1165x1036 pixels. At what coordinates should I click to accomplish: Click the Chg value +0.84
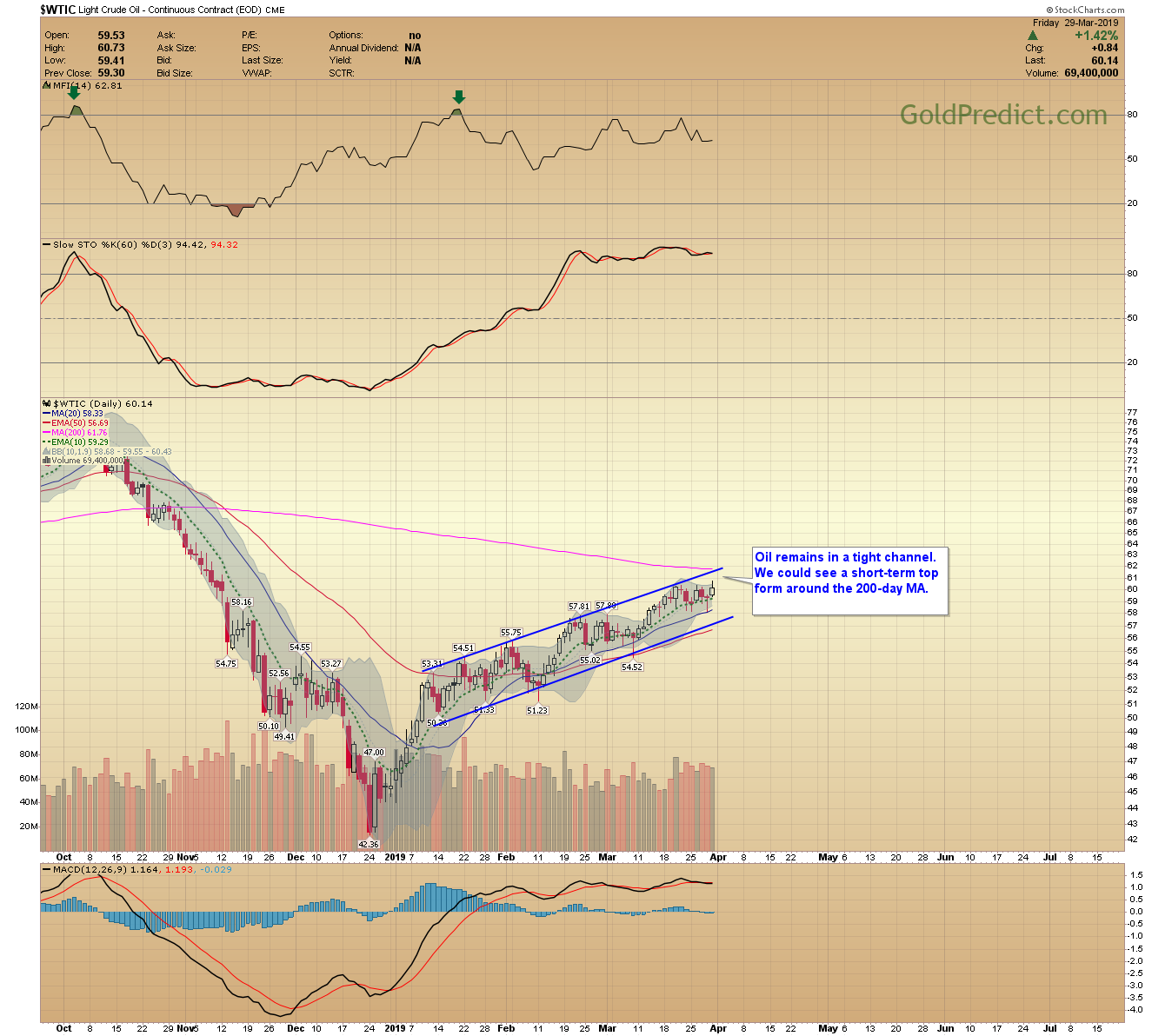tap(1105, 48)
